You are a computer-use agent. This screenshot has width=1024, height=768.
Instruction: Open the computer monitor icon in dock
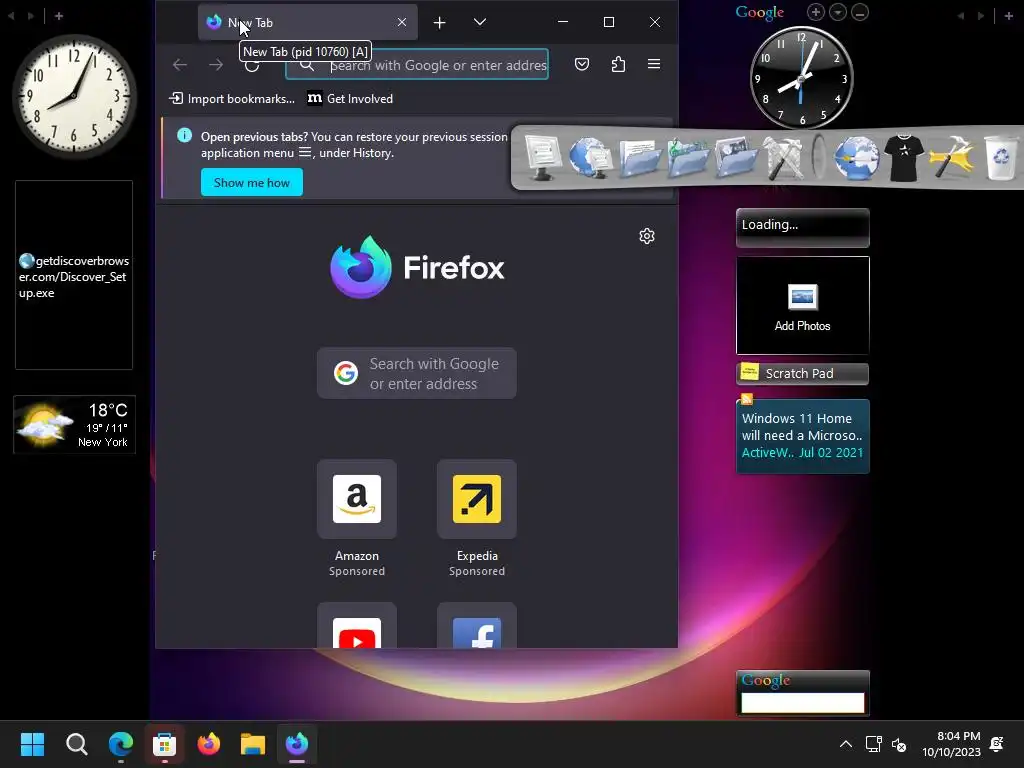541,157
